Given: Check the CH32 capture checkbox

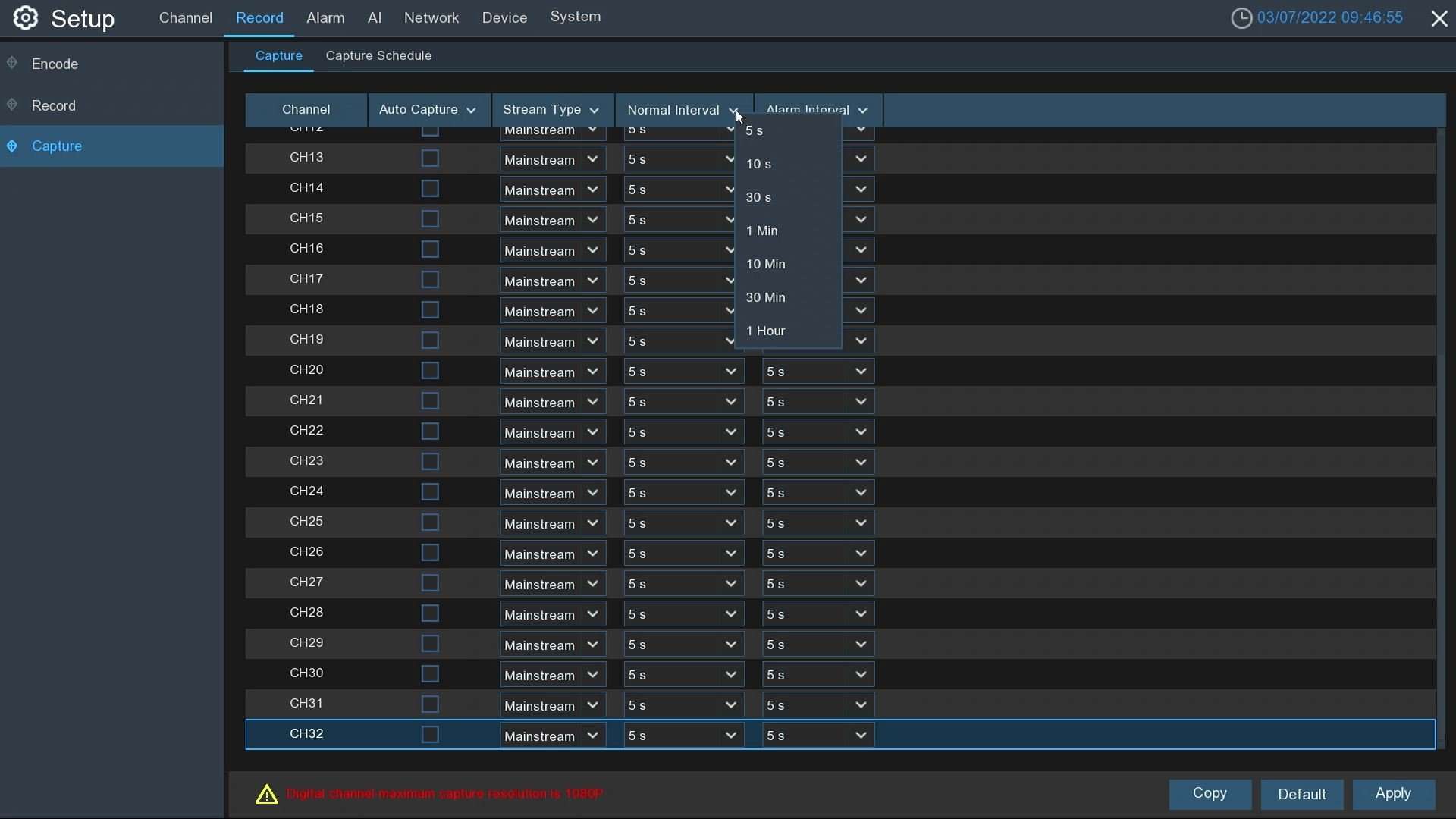Looking at the screenshot, I should coord(429,734).
